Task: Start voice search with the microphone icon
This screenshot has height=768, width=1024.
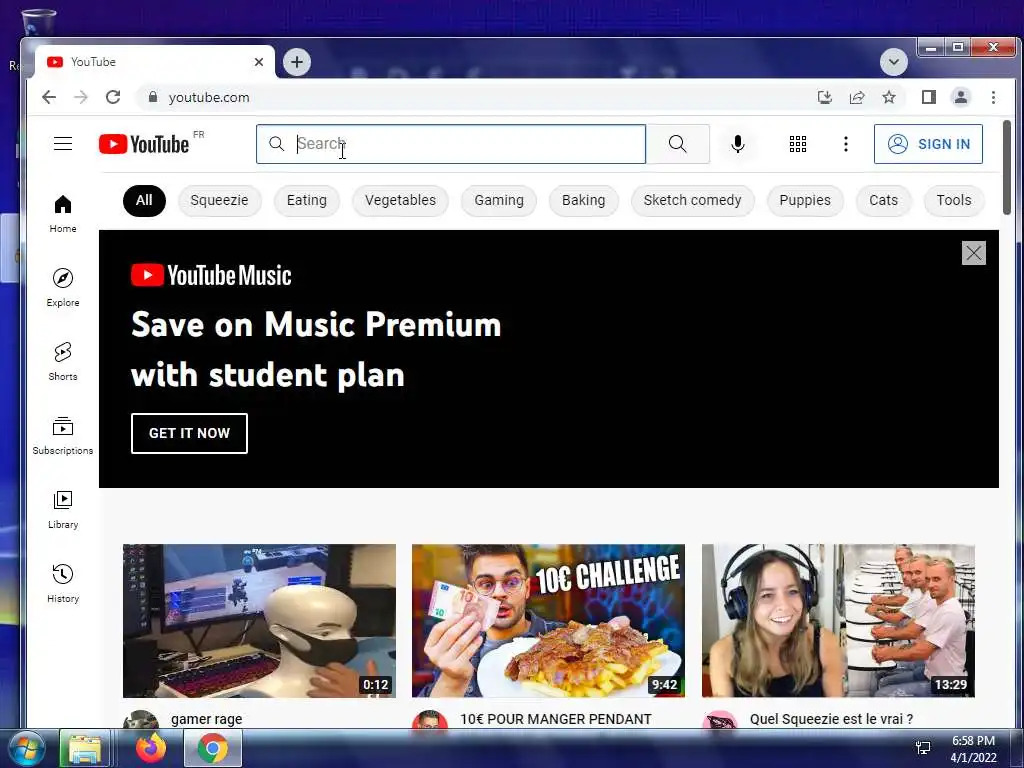Action: pos(737,144)
